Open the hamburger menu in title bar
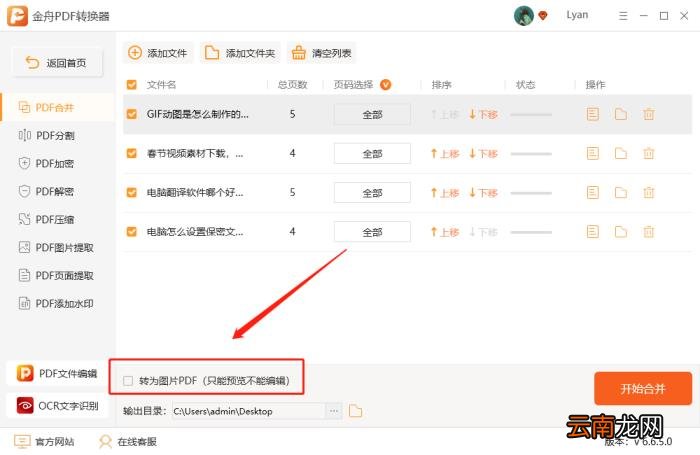This screenshot has height=455, width=700. click(x=623, y=16)
